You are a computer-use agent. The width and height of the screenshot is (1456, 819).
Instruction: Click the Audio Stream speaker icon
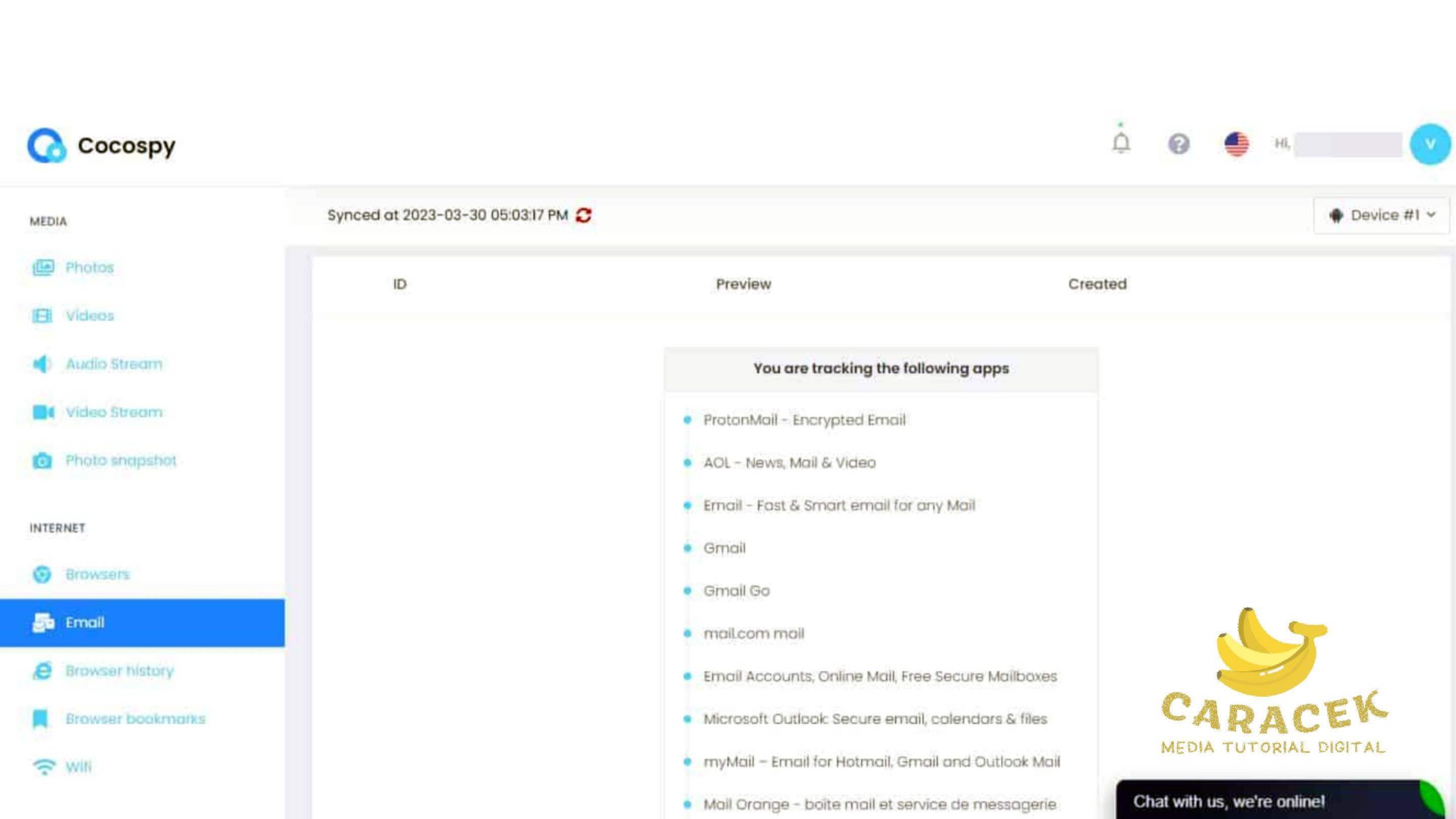pos(42,364)
